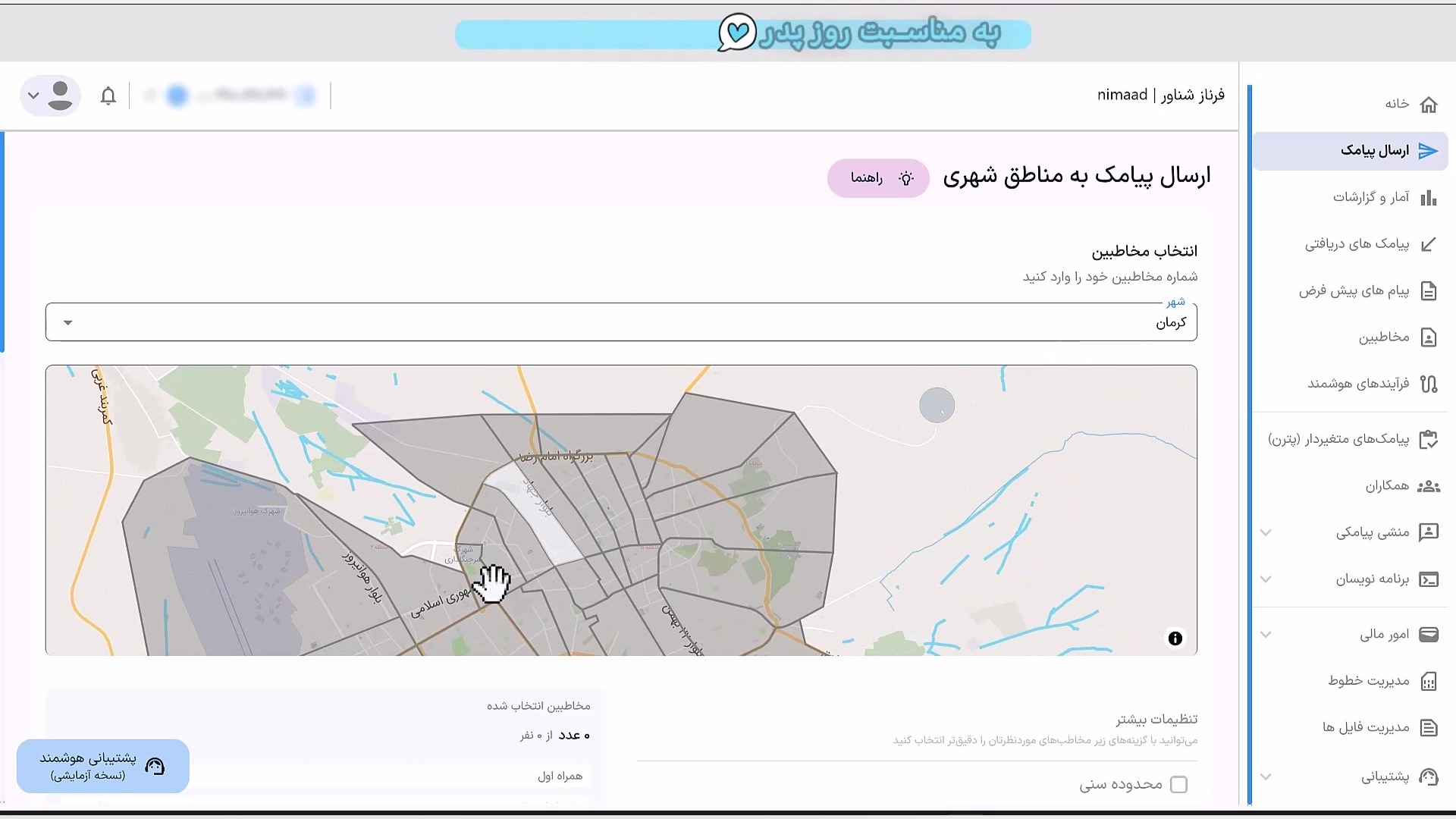This screenshot has width=1456, height=819.
Task: Click the پیامک های دریافتی arrow icon
Action: pyautogui.click(x=1428, y=244)
